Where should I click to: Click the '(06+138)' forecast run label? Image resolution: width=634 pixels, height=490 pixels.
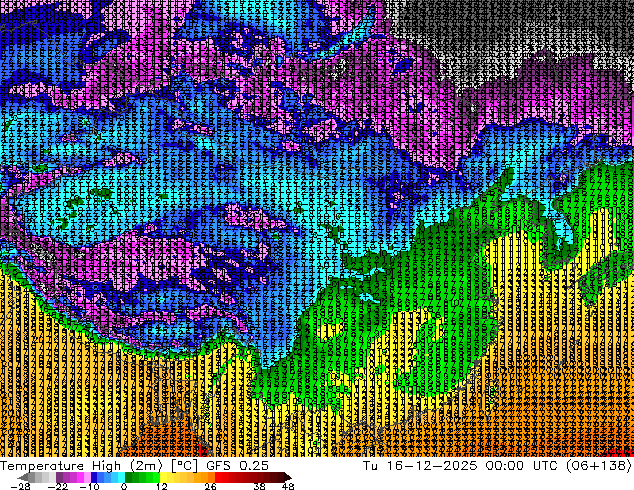(x=598, y=466)
